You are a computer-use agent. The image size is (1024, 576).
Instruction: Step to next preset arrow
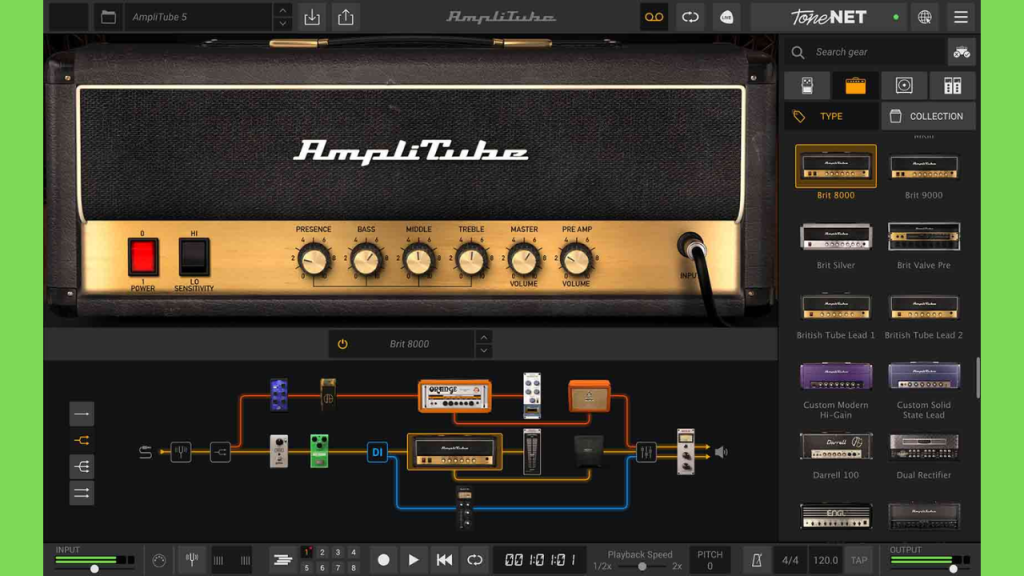[282, 24]
